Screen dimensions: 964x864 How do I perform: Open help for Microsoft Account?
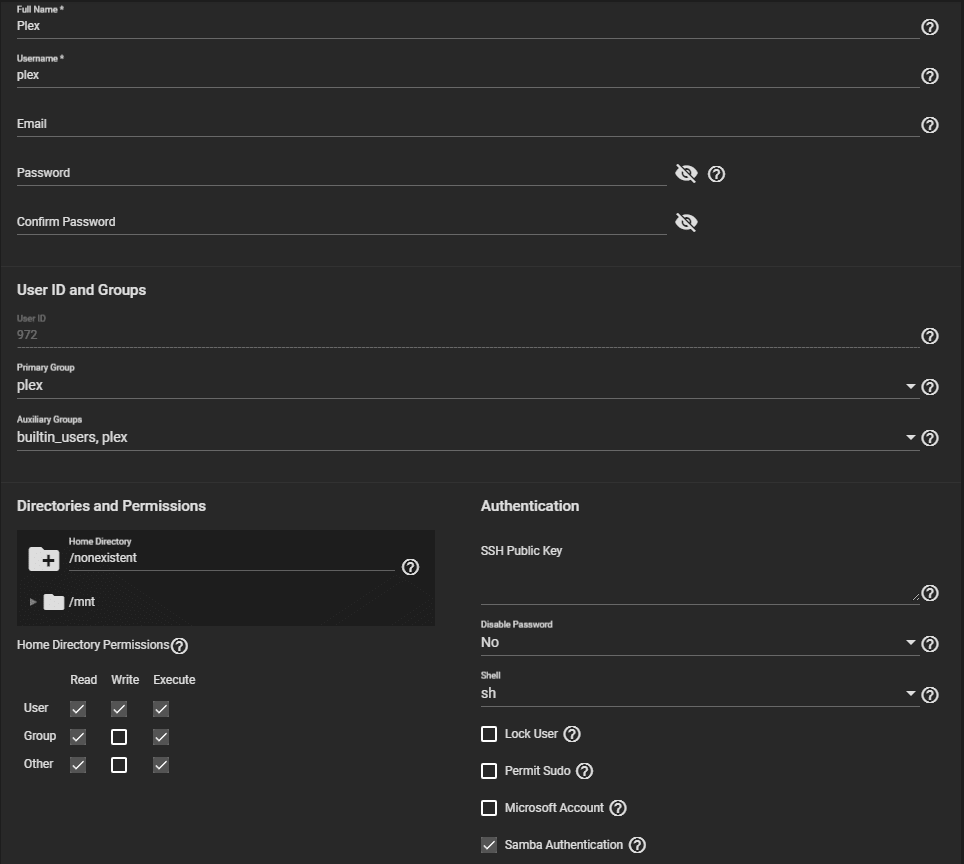tap(618, 808)
